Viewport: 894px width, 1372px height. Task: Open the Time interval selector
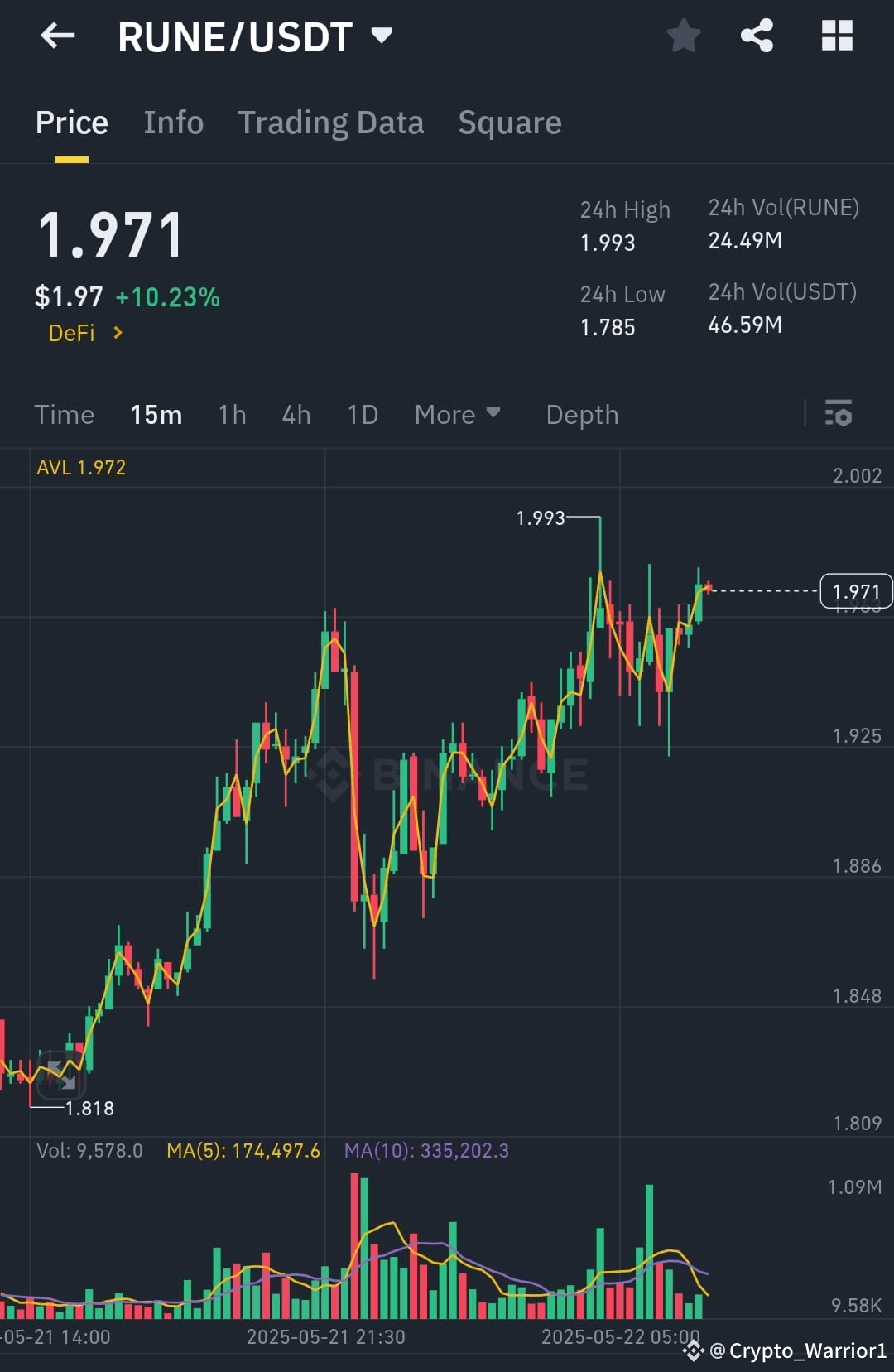(x=65, y=414)
